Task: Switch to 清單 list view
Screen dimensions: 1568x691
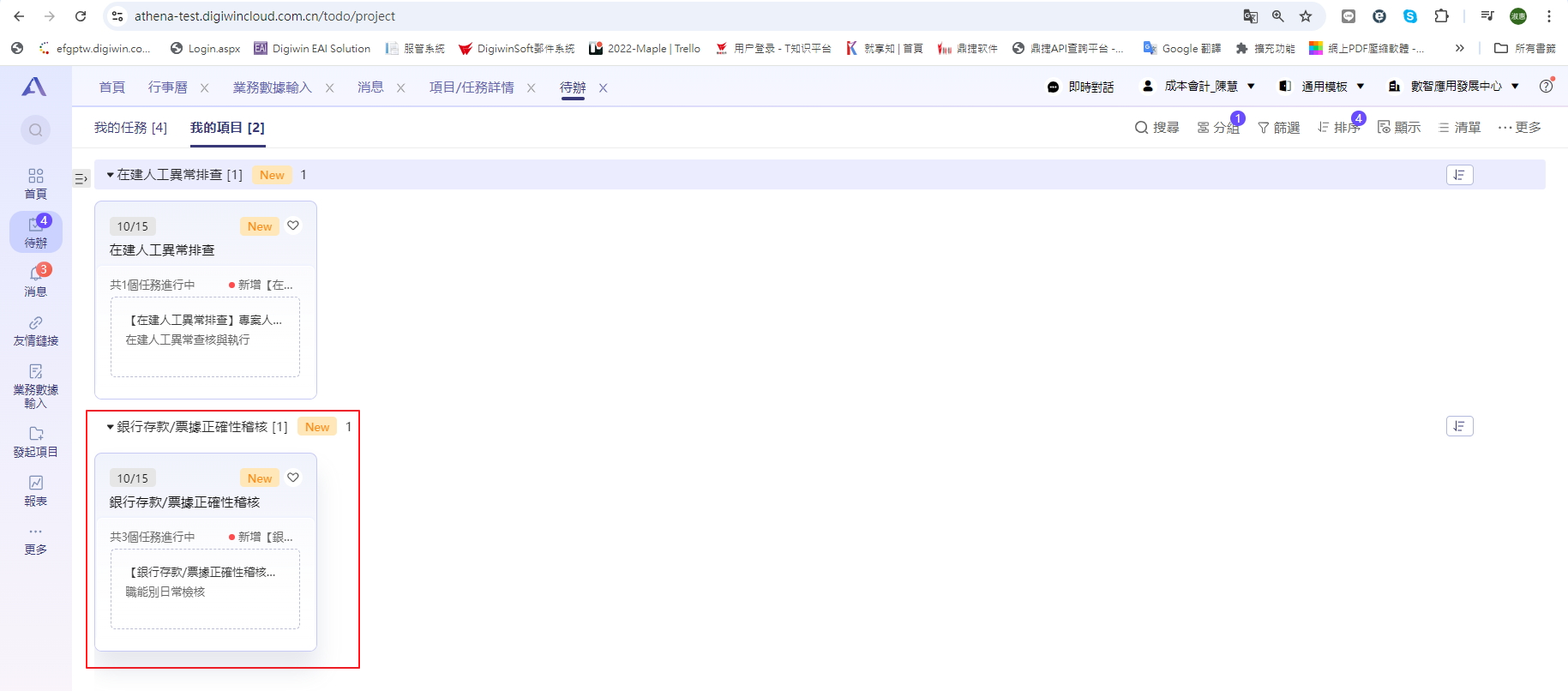Action: point(1459,128)
